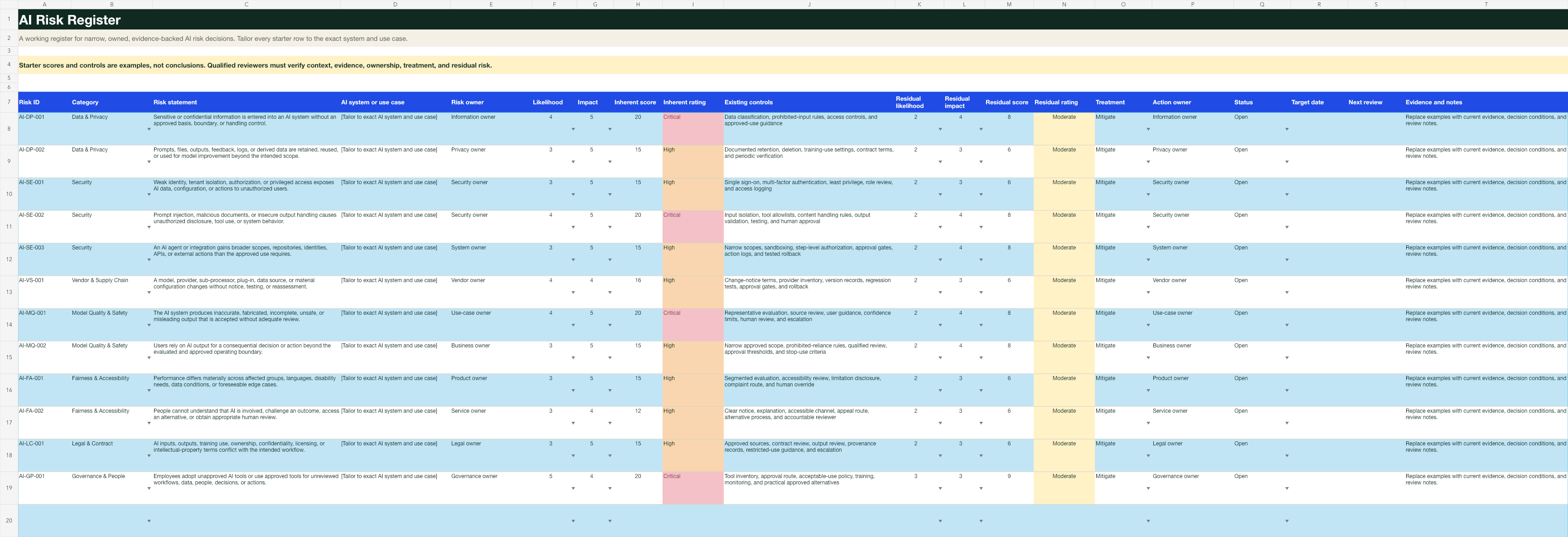This screenshot has height=537, width=1568.
Task: Select row 7 header number
Action: [x=9, y=102]
